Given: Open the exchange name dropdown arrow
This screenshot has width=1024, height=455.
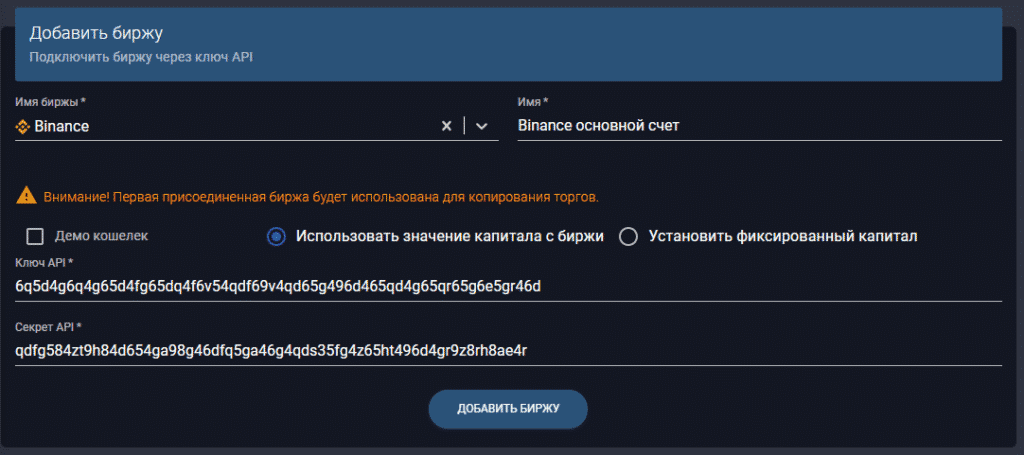Looking at the screenshot, I should point(482,126).
